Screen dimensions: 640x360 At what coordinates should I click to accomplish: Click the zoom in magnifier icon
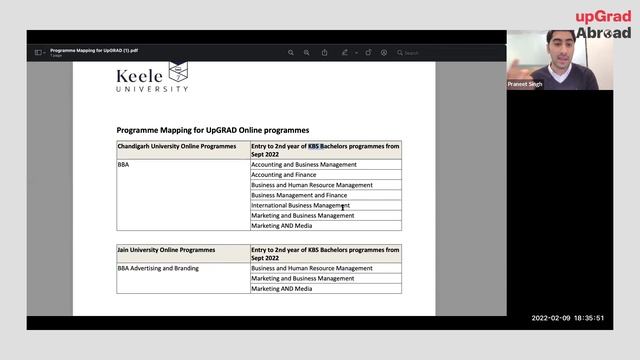point(307,53)
